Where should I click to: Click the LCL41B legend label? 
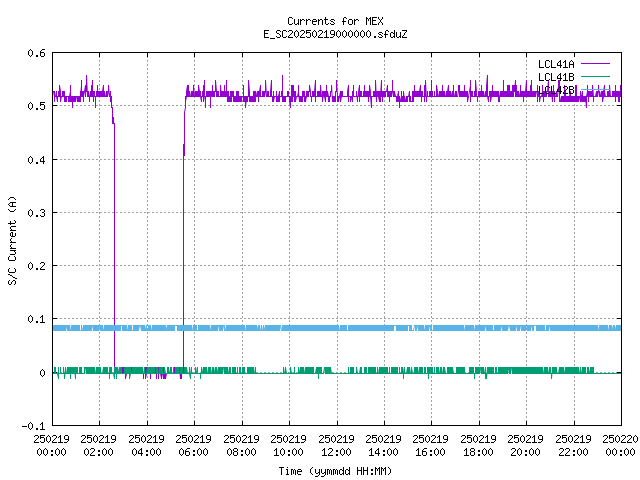pyautogui.click(x=556, y=77)
